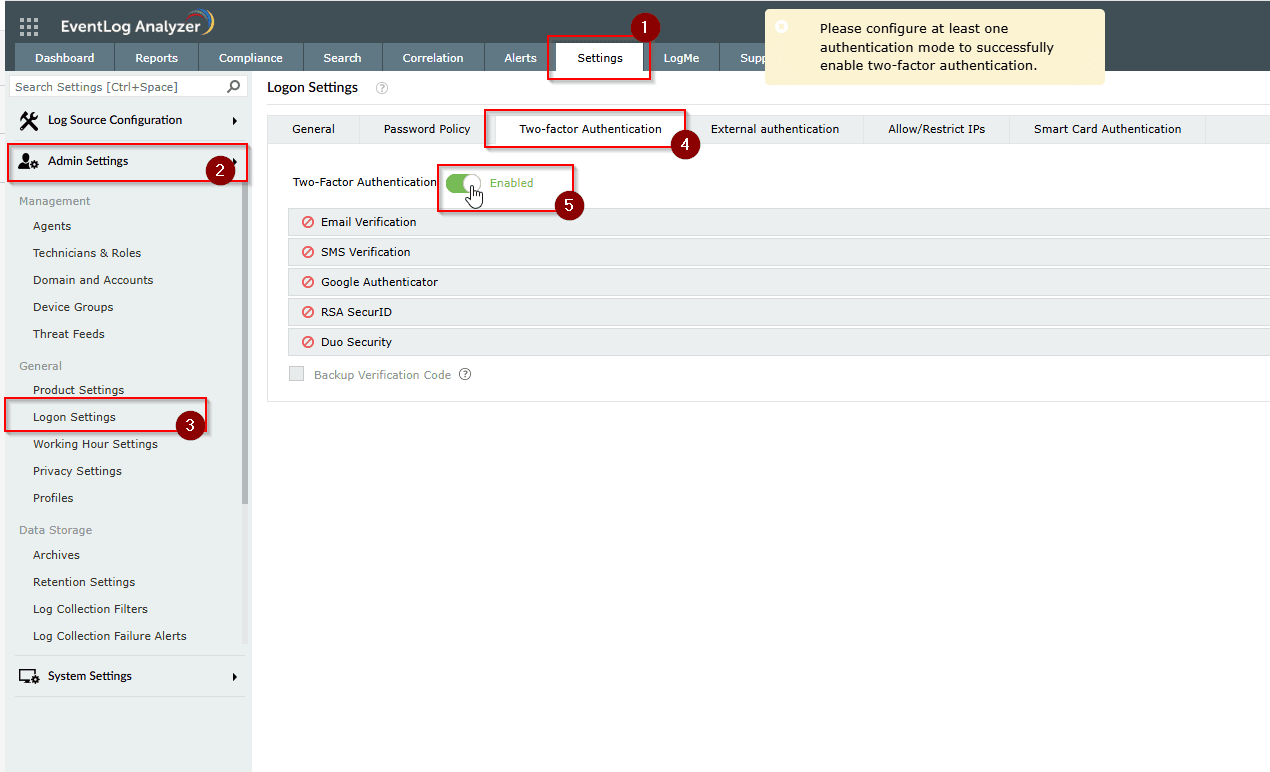The height and width of the screenshot is (772, 1270).
Task: Open Product Settings
Action: pos(79,390)
